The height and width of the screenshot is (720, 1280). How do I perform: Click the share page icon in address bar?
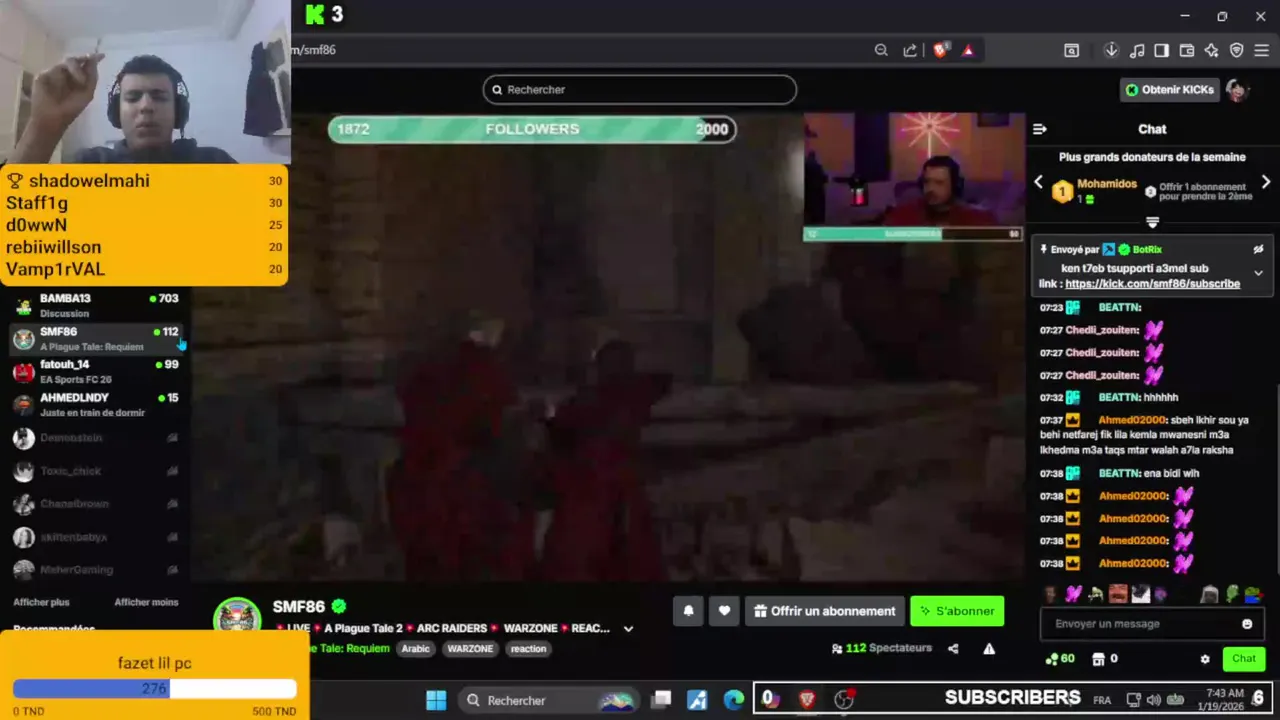[x=910, y=50]
